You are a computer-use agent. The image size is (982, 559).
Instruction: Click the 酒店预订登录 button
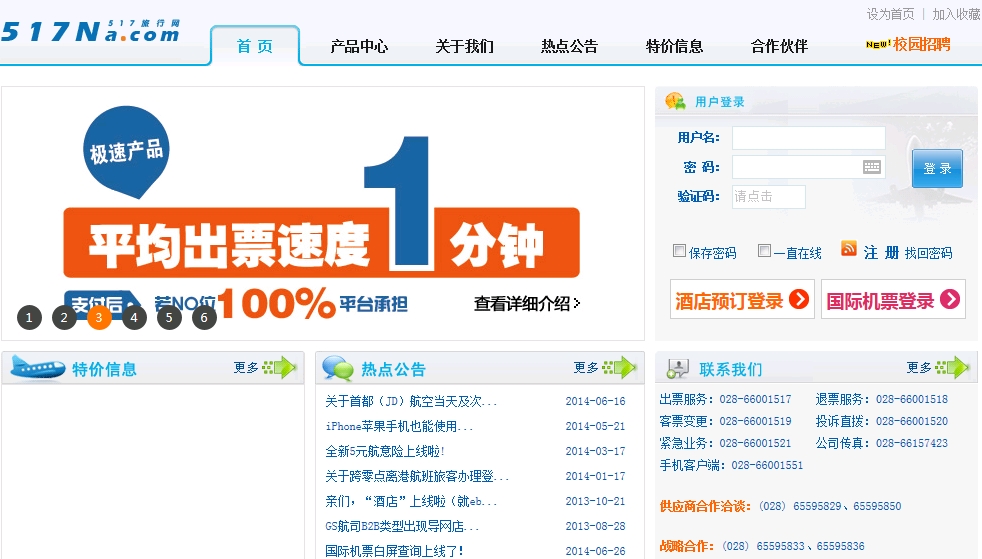(x=742, y=300)
